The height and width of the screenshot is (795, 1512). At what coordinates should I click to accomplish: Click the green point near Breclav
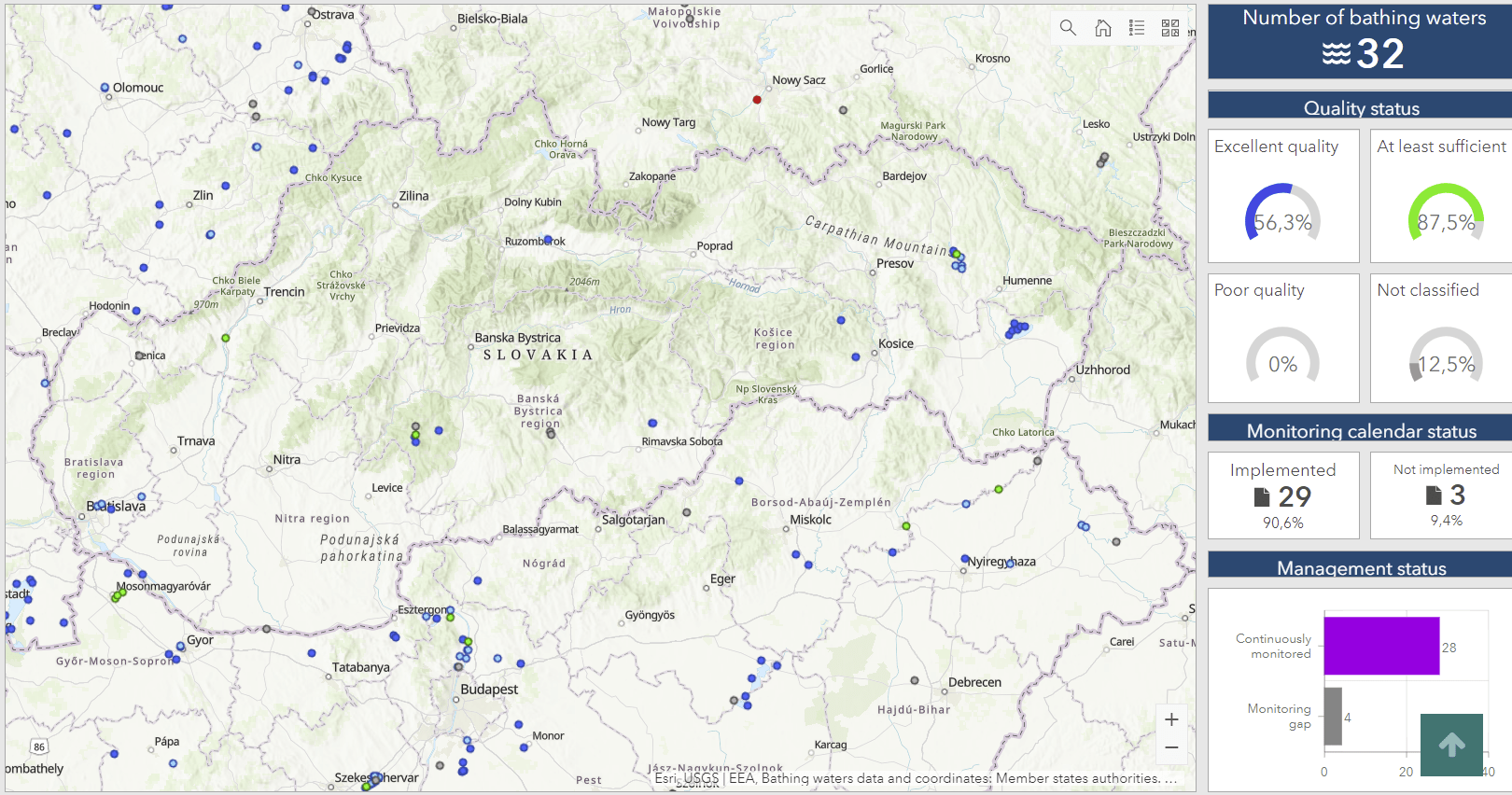click(x=226, y=338)
